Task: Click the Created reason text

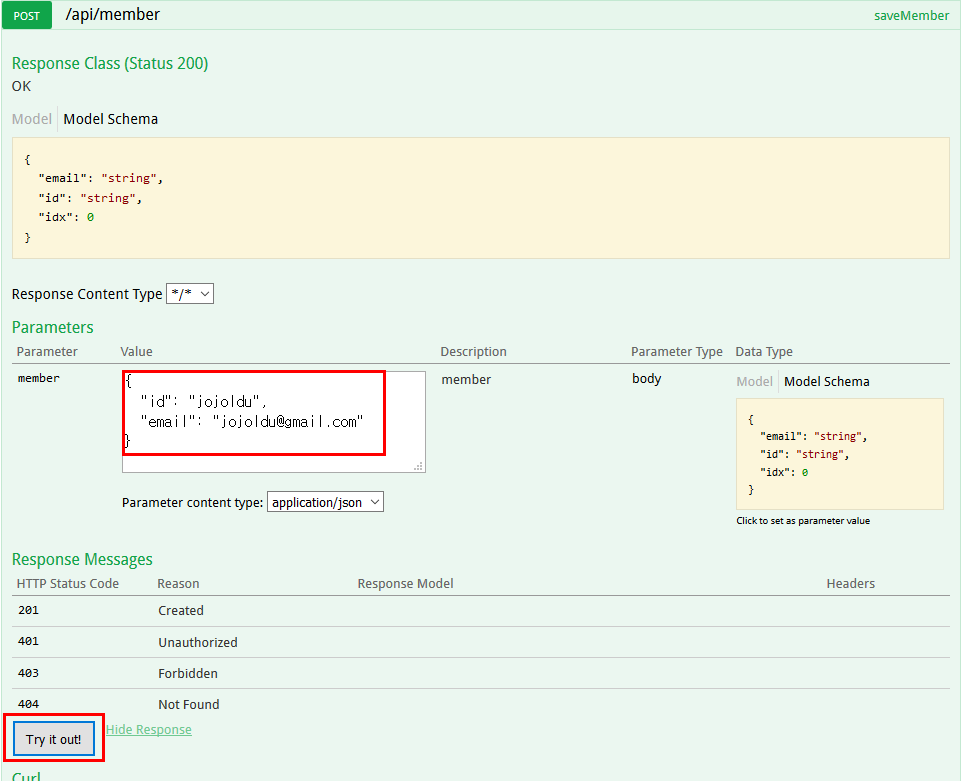Action: [x=181, y=610]
